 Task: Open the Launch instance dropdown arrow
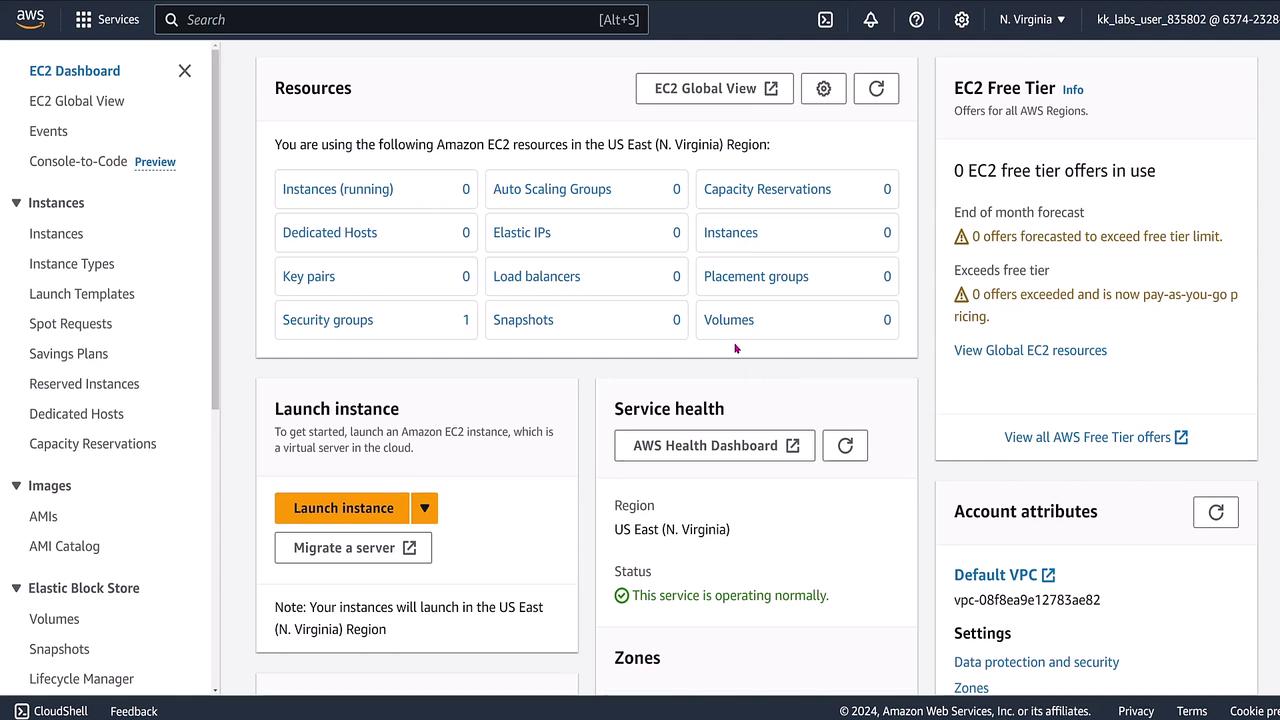click(424, 508)
